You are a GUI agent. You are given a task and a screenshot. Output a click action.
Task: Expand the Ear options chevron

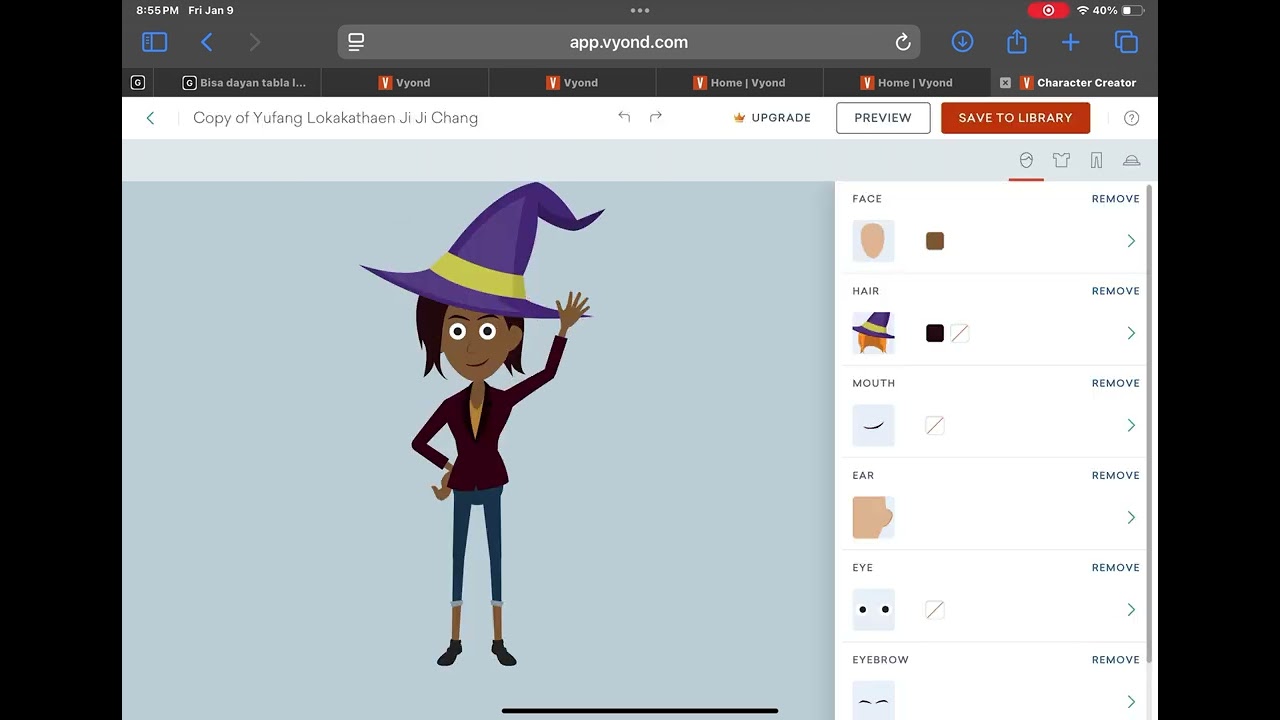(1131, 517)
